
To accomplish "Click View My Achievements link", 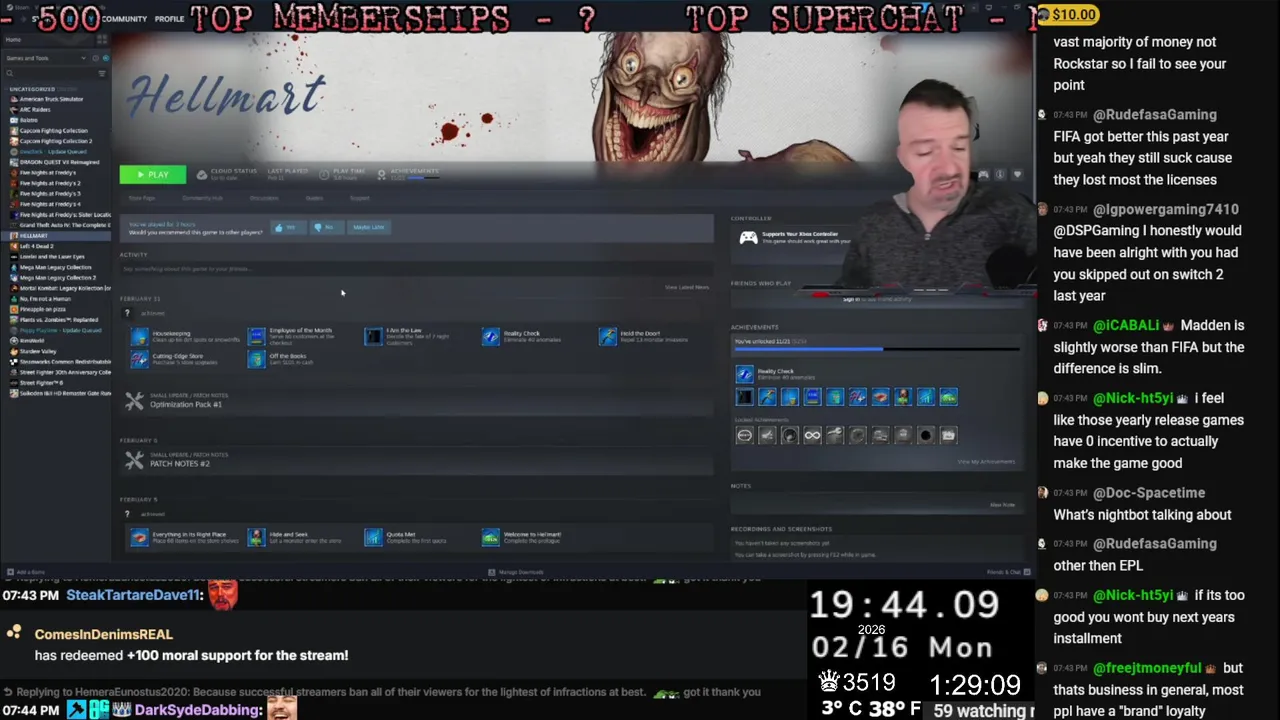I will click(986, 461).
